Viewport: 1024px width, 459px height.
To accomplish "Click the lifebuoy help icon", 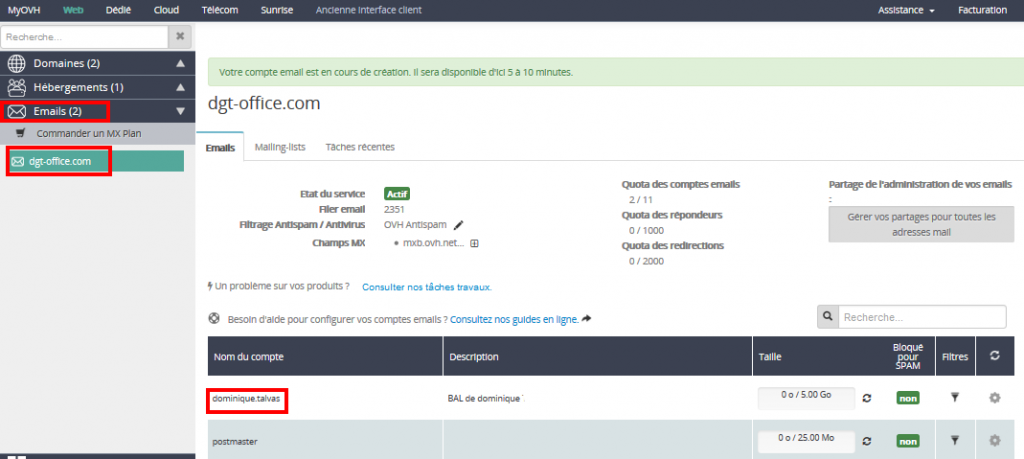I will (x=214, y=319).
